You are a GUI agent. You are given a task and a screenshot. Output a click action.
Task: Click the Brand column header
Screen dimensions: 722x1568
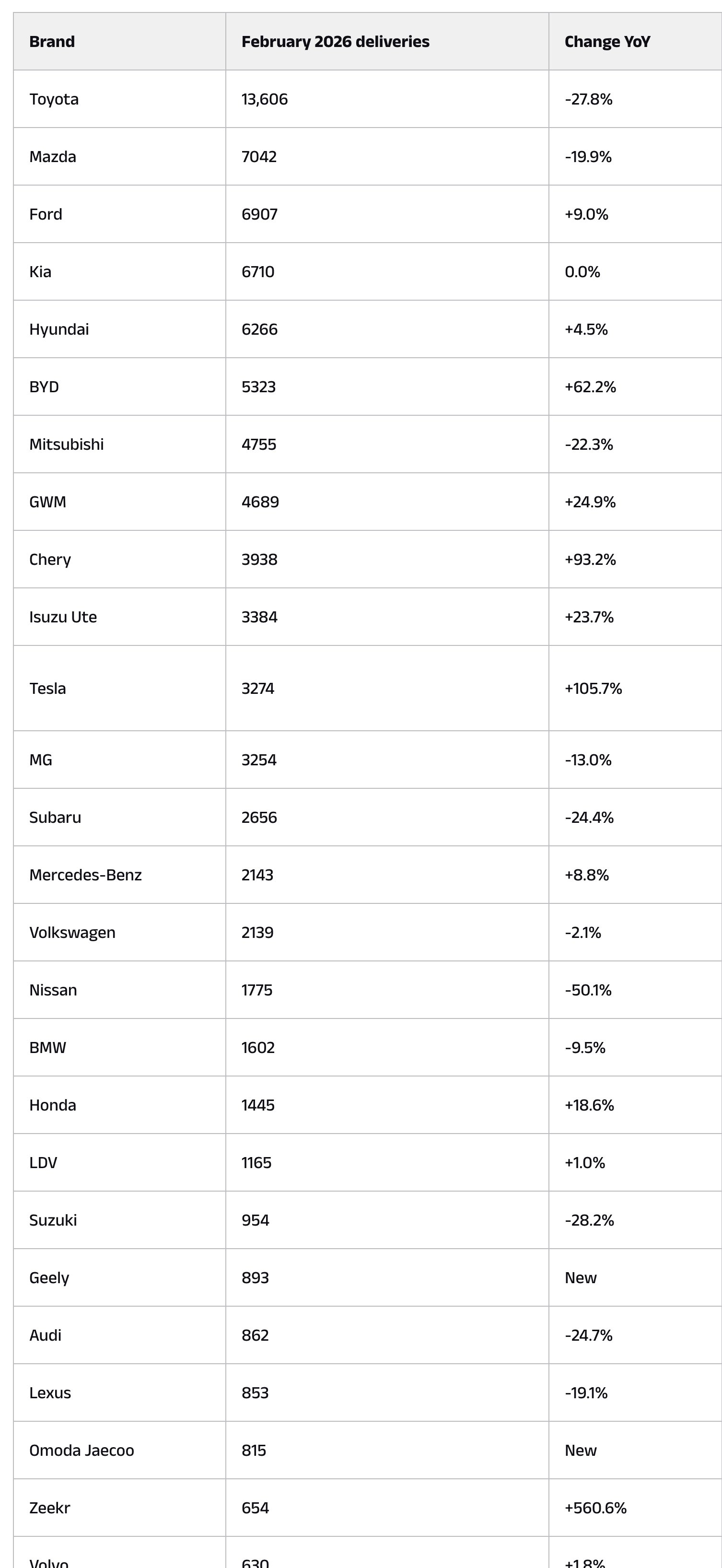pos(52,41)
